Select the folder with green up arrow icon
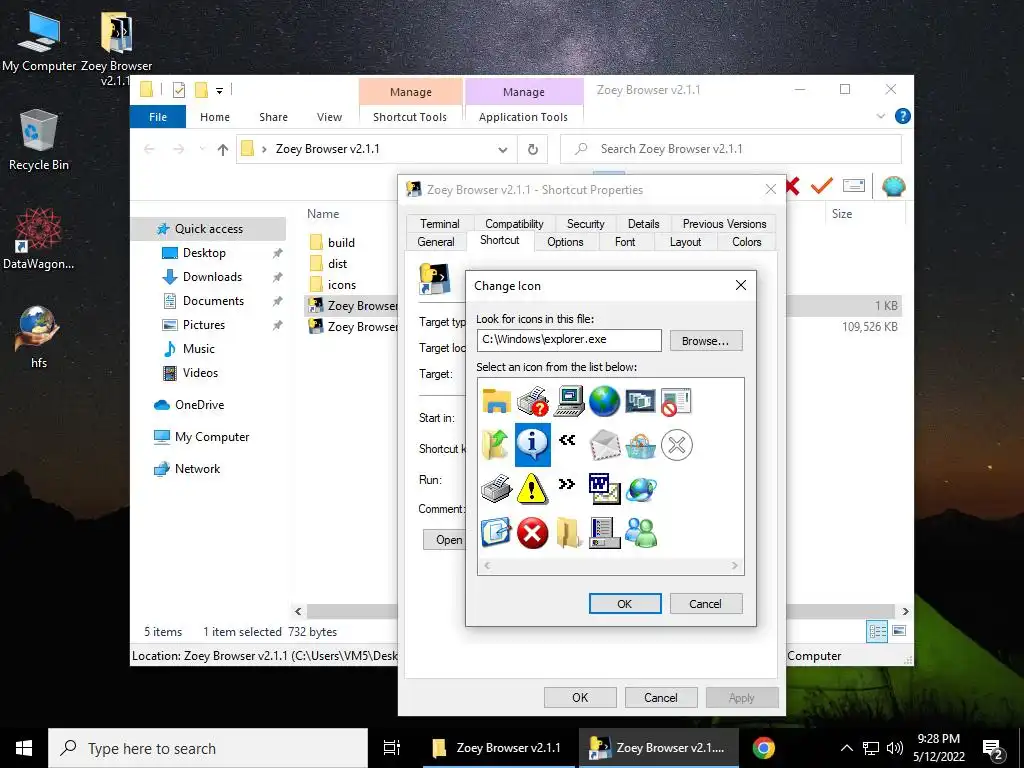Viewport: 1024px width, 768px height. [x=496, y=445]
